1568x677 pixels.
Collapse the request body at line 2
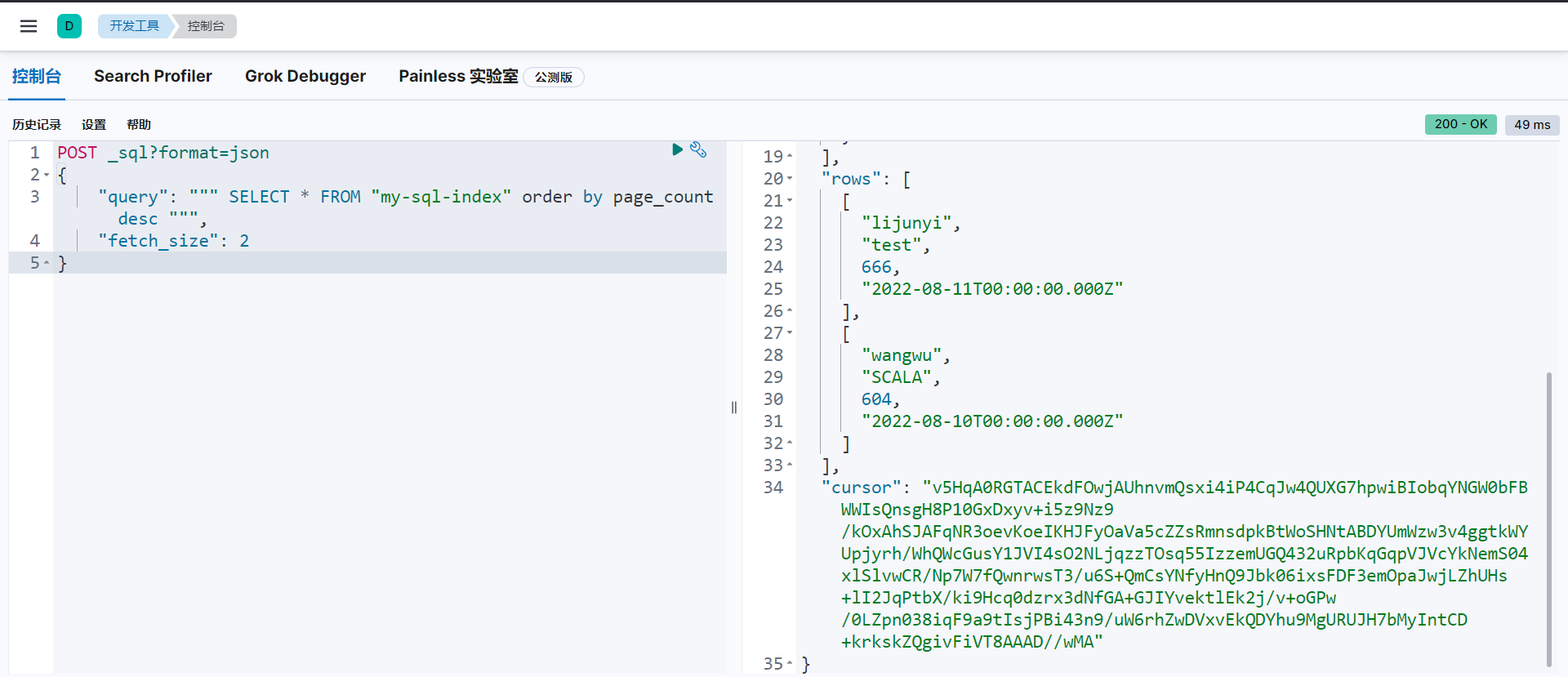pos(47,175)
